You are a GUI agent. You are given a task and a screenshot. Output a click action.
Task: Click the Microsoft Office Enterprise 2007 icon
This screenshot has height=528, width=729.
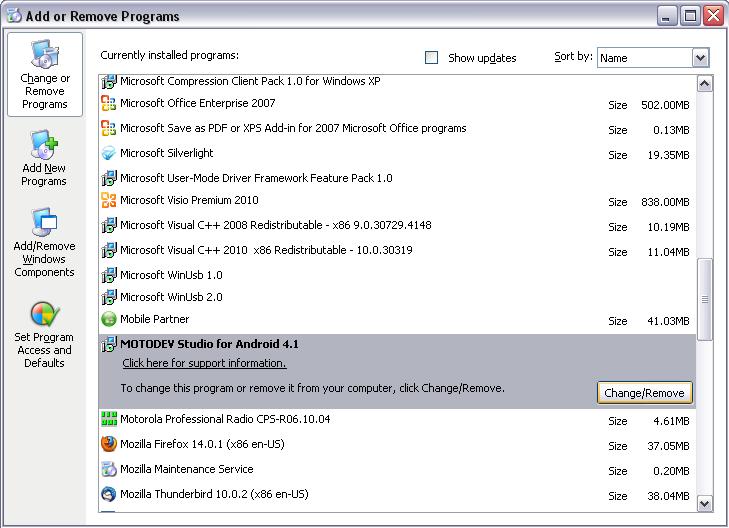pyautogui.click(x=109, y=103)
